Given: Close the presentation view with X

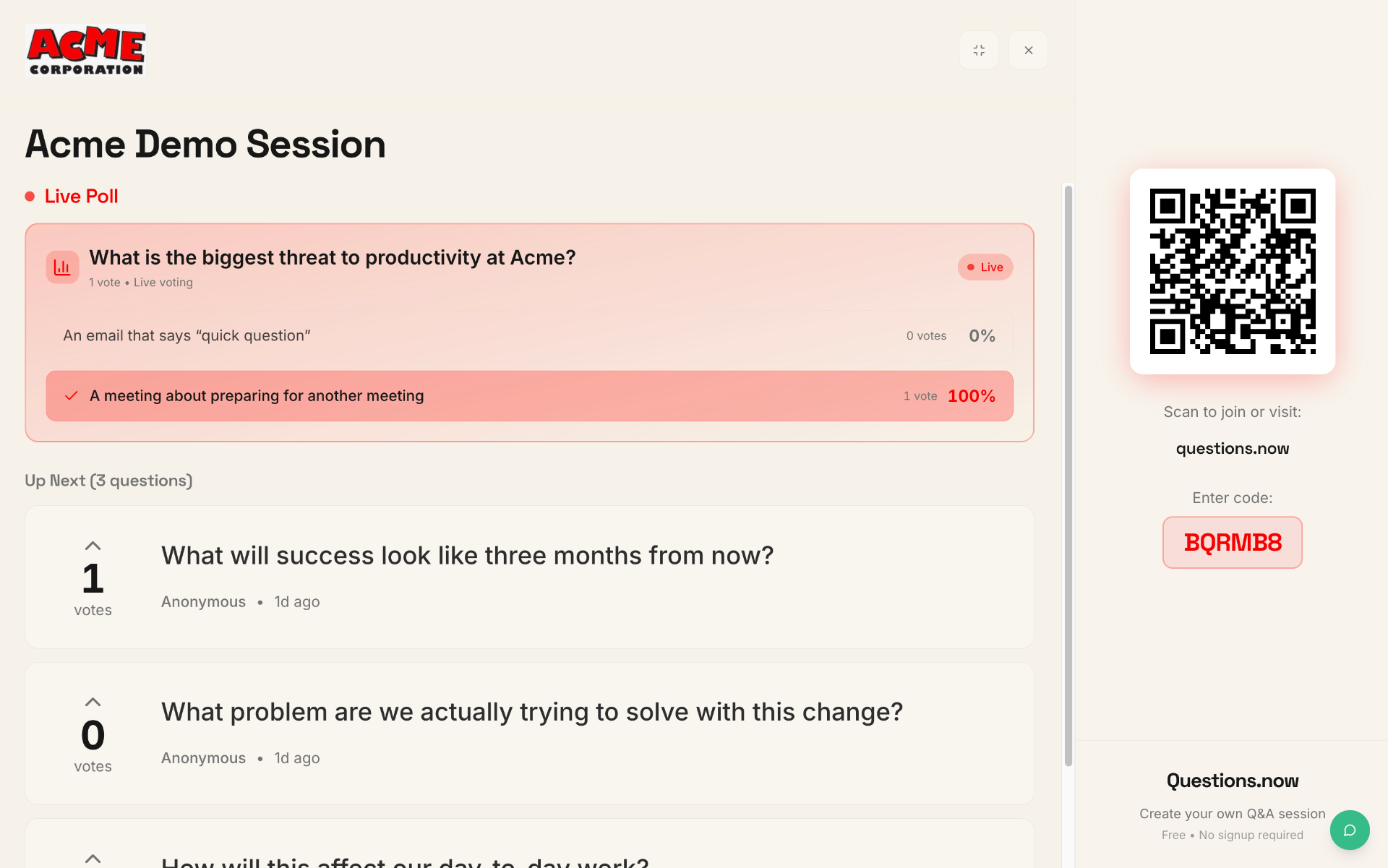Looking at the screenshot, I should (x=1028, y=50).
